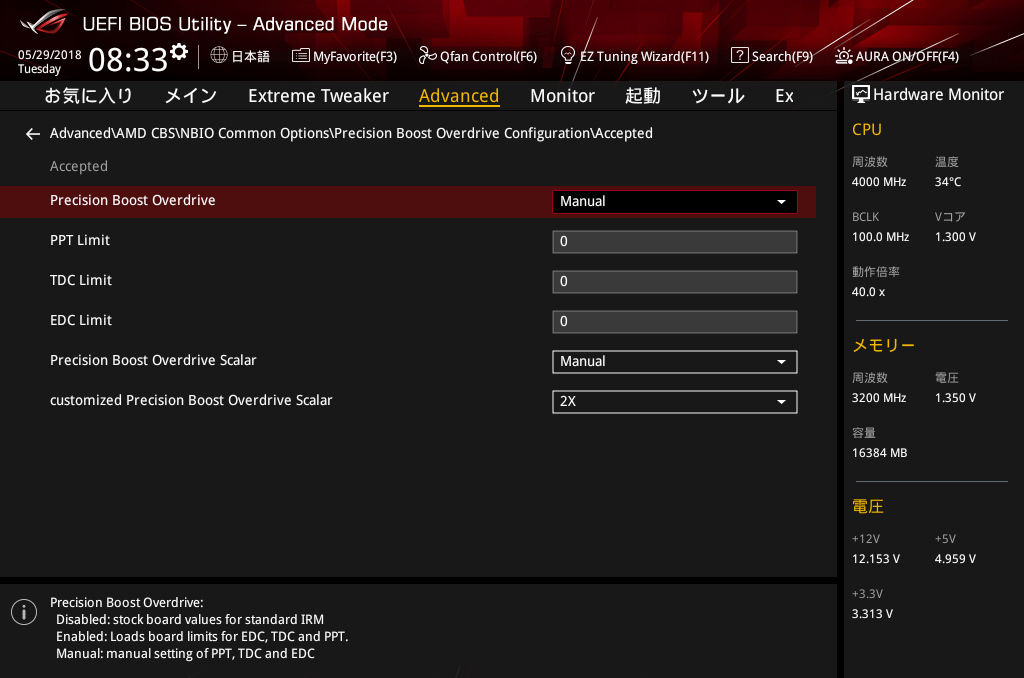Click the メモリー section heading
The width and height of the screenshot is (1024, 678).
point(884,345)
